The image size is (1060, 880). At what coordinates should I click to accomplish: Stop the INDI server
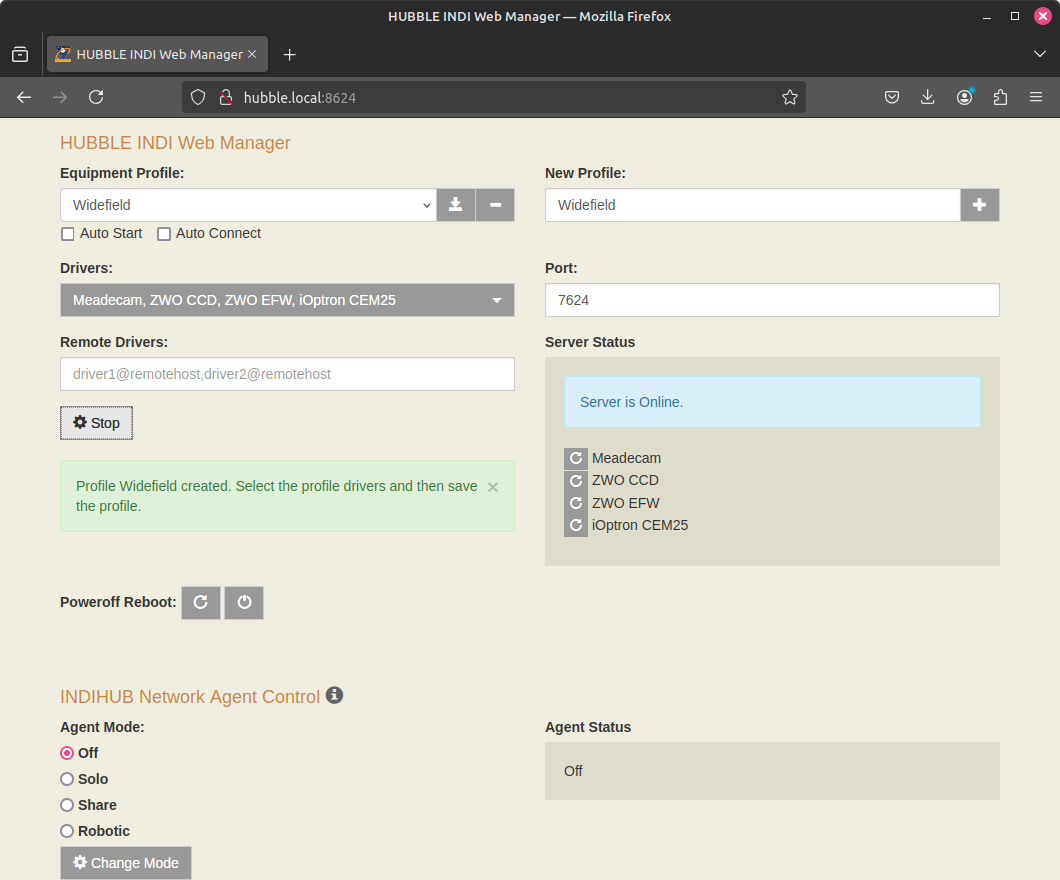click(96, 423)
